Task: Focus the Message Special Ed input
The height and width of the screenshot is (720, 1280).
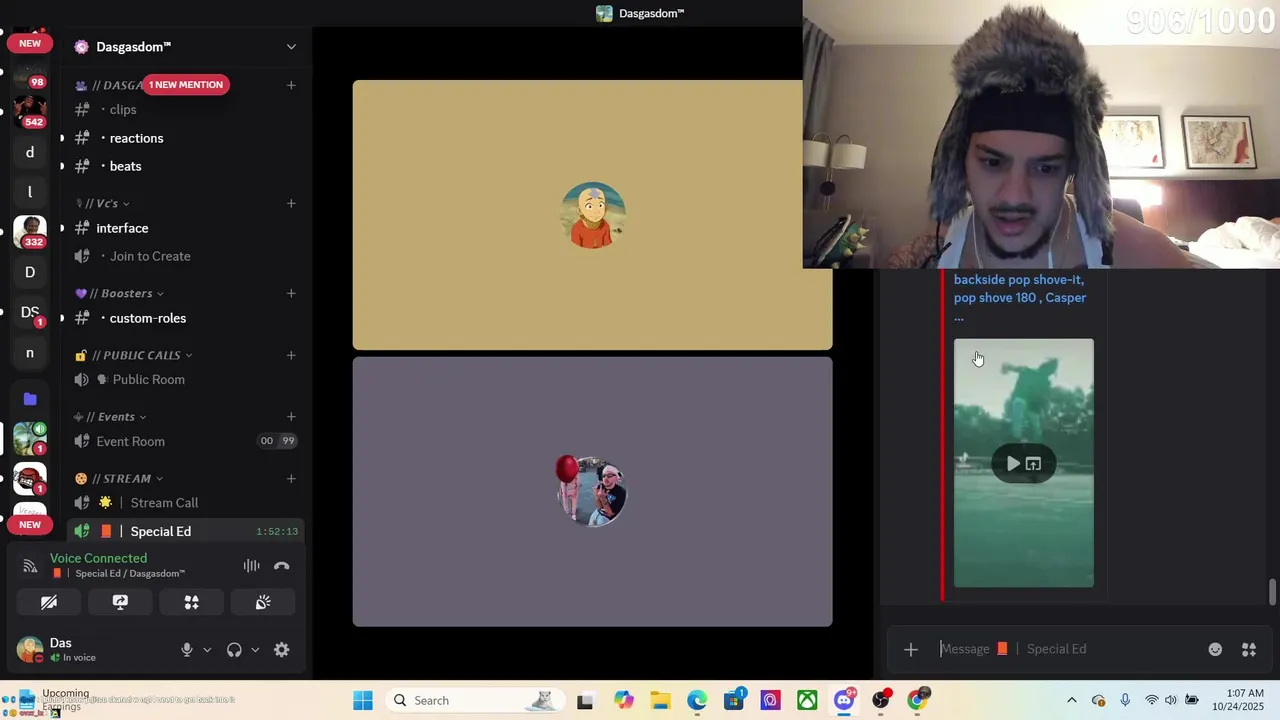Action: [x=1065, y=649]
